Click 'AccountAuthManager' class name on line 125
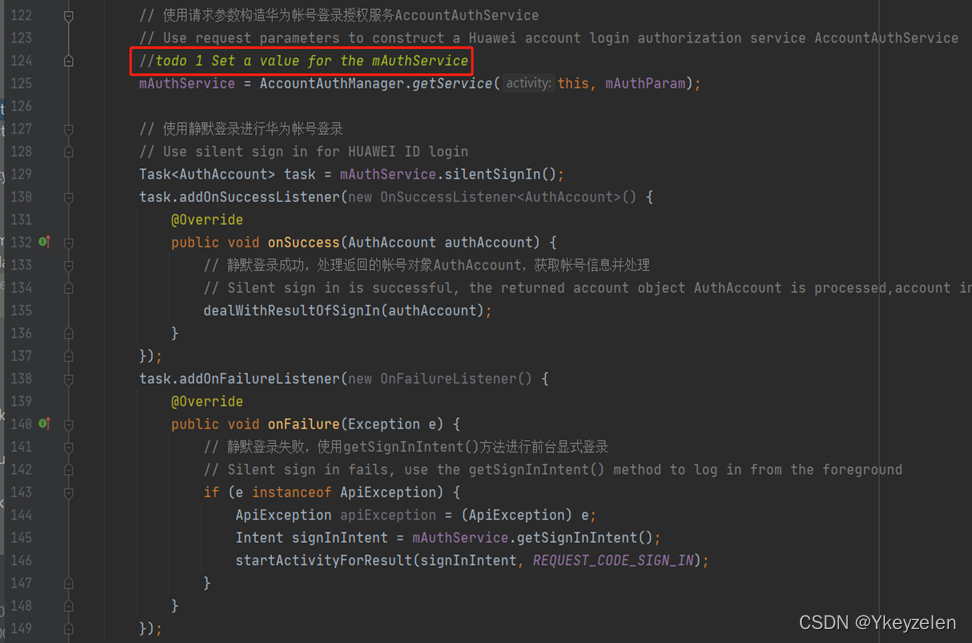Screen dimensions: 972x643 tap(332, 83)
